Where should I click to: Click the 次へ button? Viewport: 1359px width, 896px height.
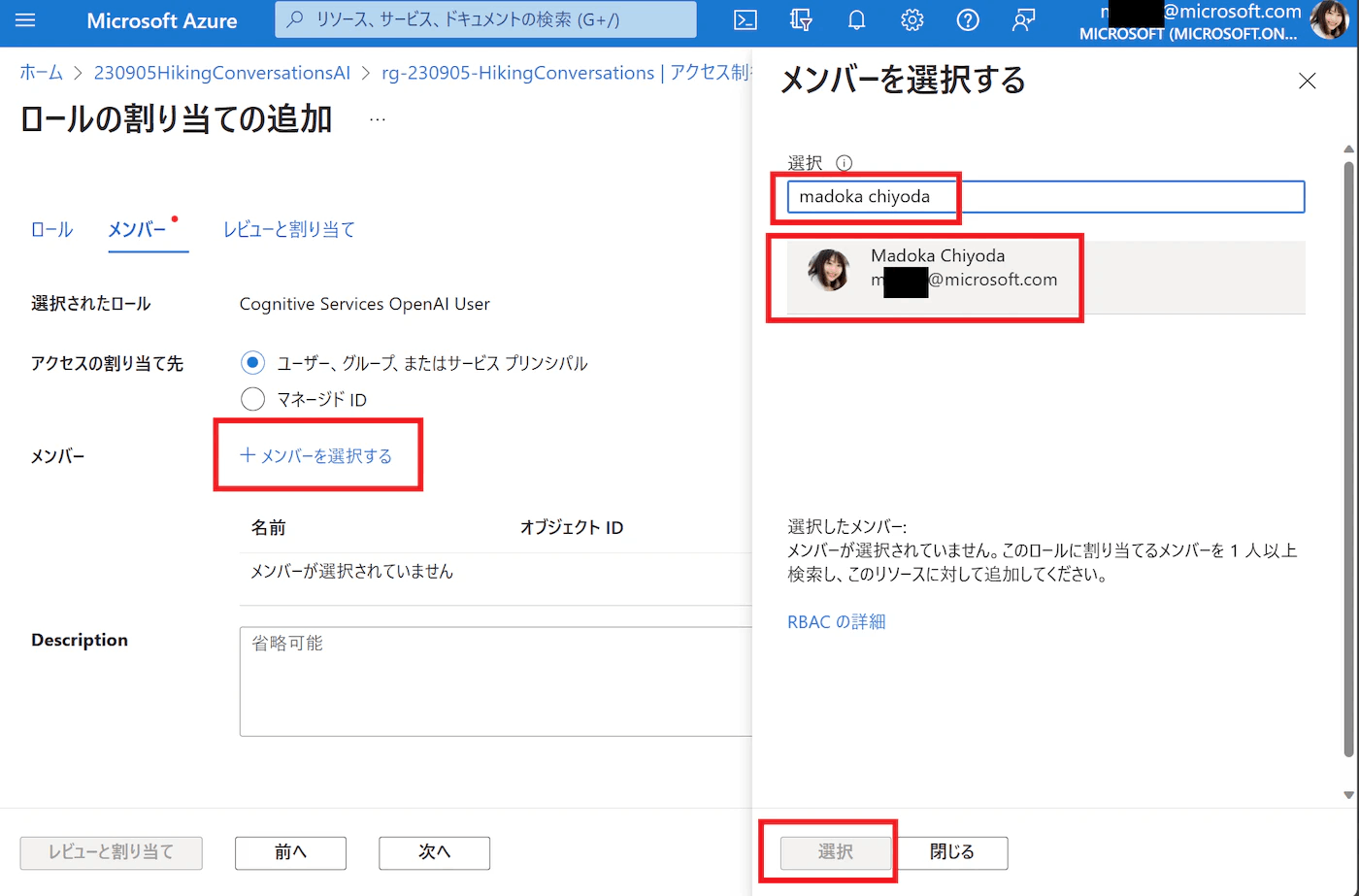tap(434, 852)
